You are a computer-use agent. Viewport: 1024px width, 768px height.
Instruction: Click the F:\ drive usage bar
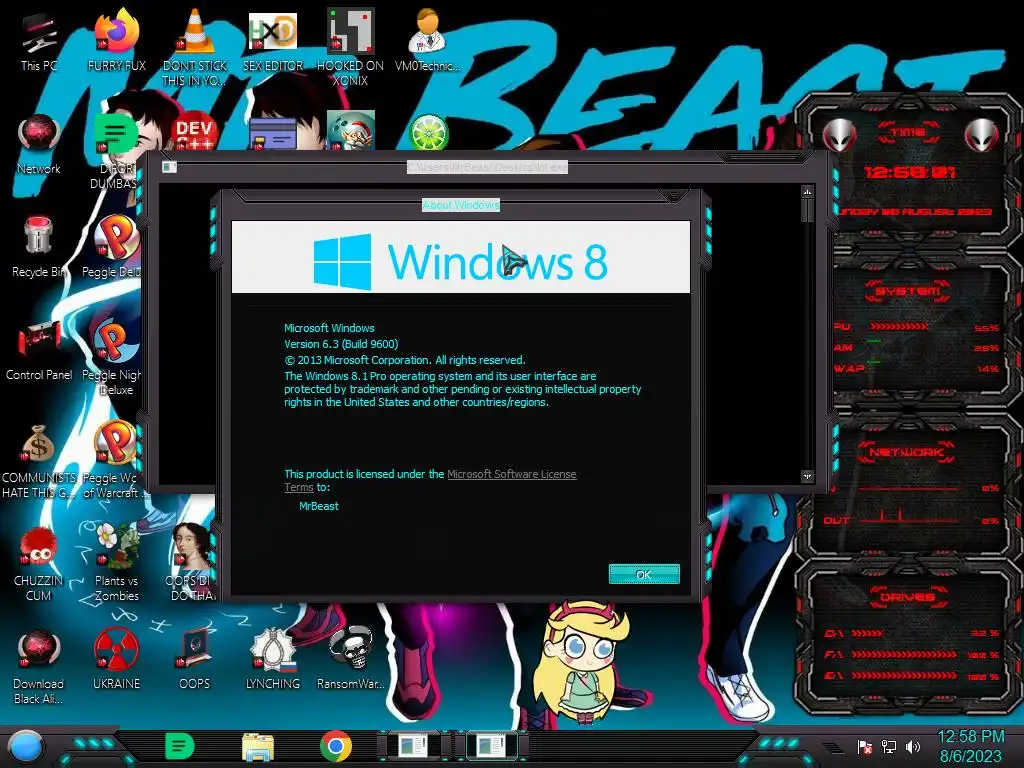pyautogui.click(x=904, y=654)
